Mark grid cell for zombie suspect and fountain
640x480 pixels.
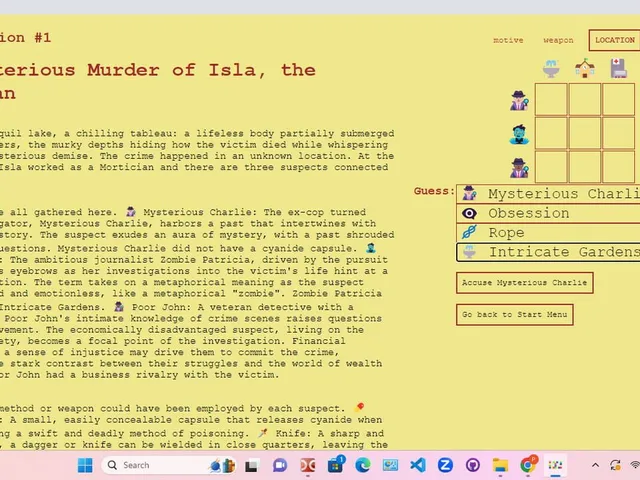click(x=551, y=133)
